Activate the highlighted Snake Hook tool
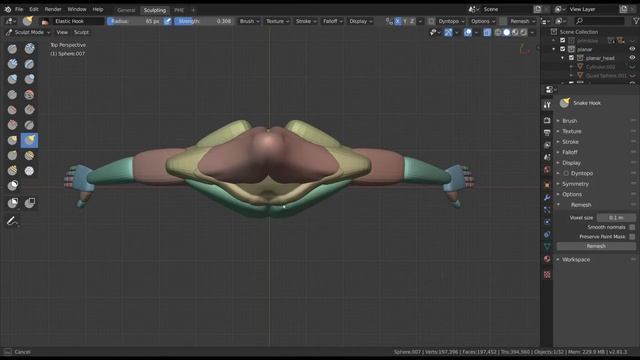The height and width of the screenshot is (360, 640). coord(29,140)
